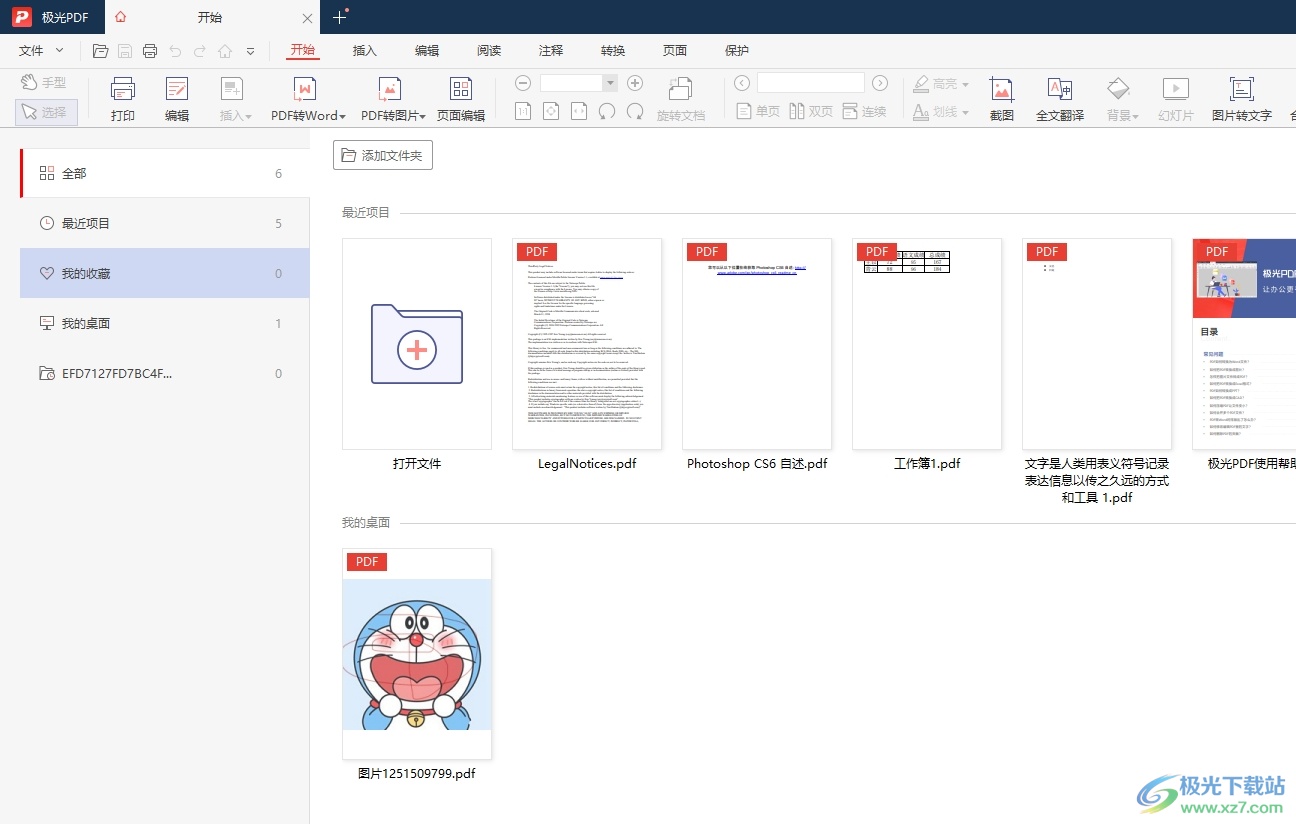Open the LegalNotices.pdf thumbnail

[x=587, y=344]
